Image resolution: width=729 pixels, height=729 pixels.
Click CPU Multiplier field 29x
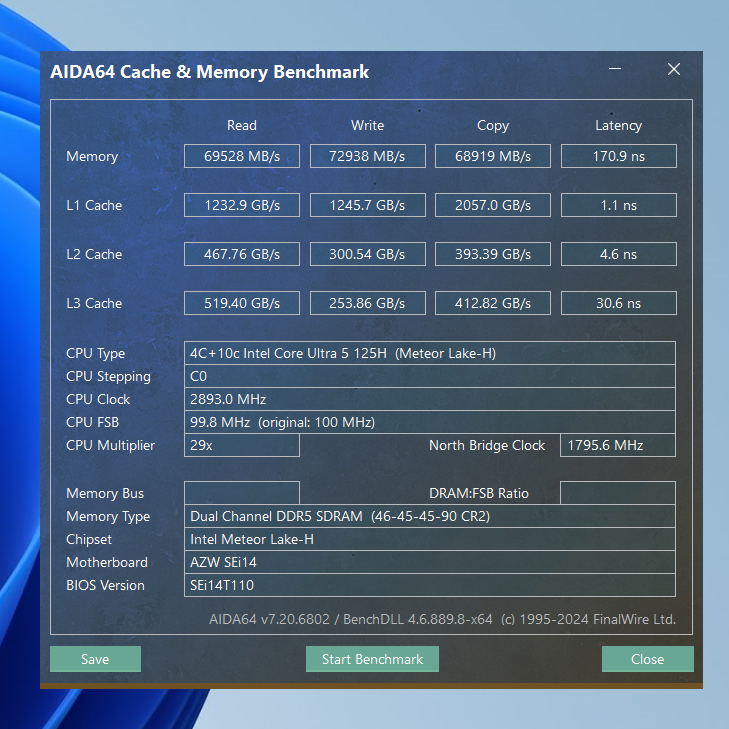click(x=242, y=445)
